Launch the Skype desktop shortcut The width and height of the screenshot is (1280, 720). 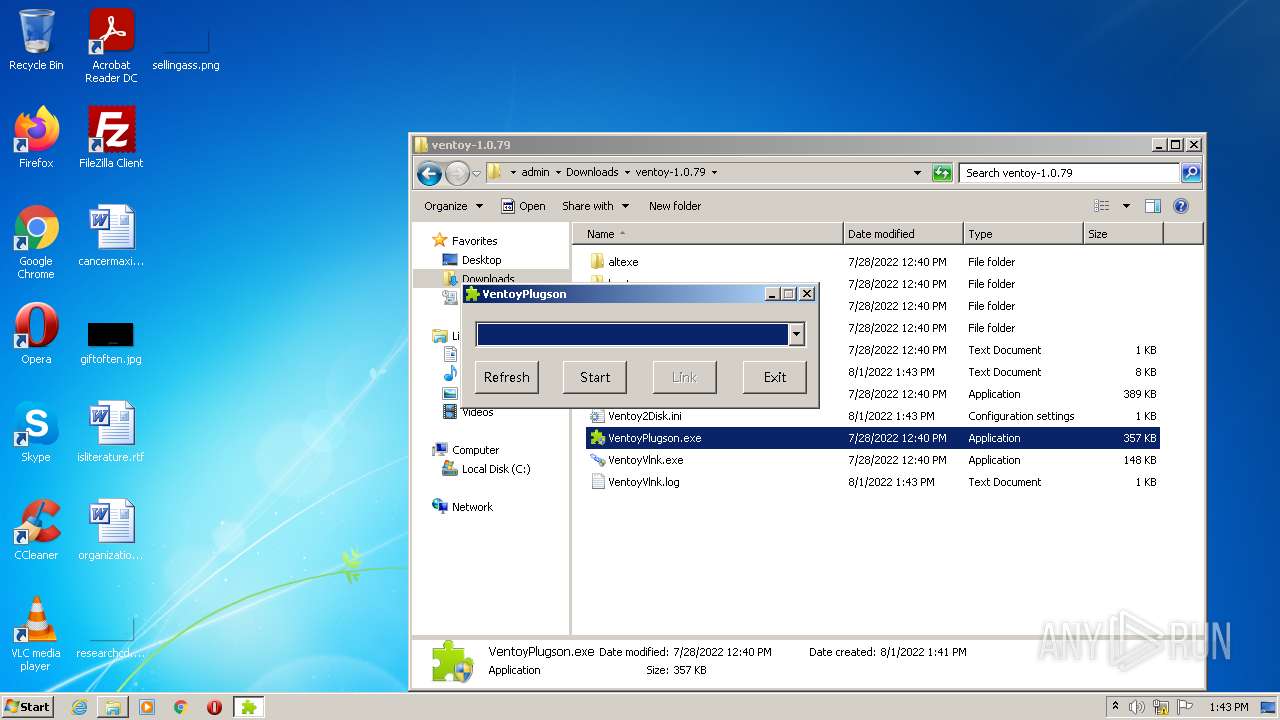point(36,432)
